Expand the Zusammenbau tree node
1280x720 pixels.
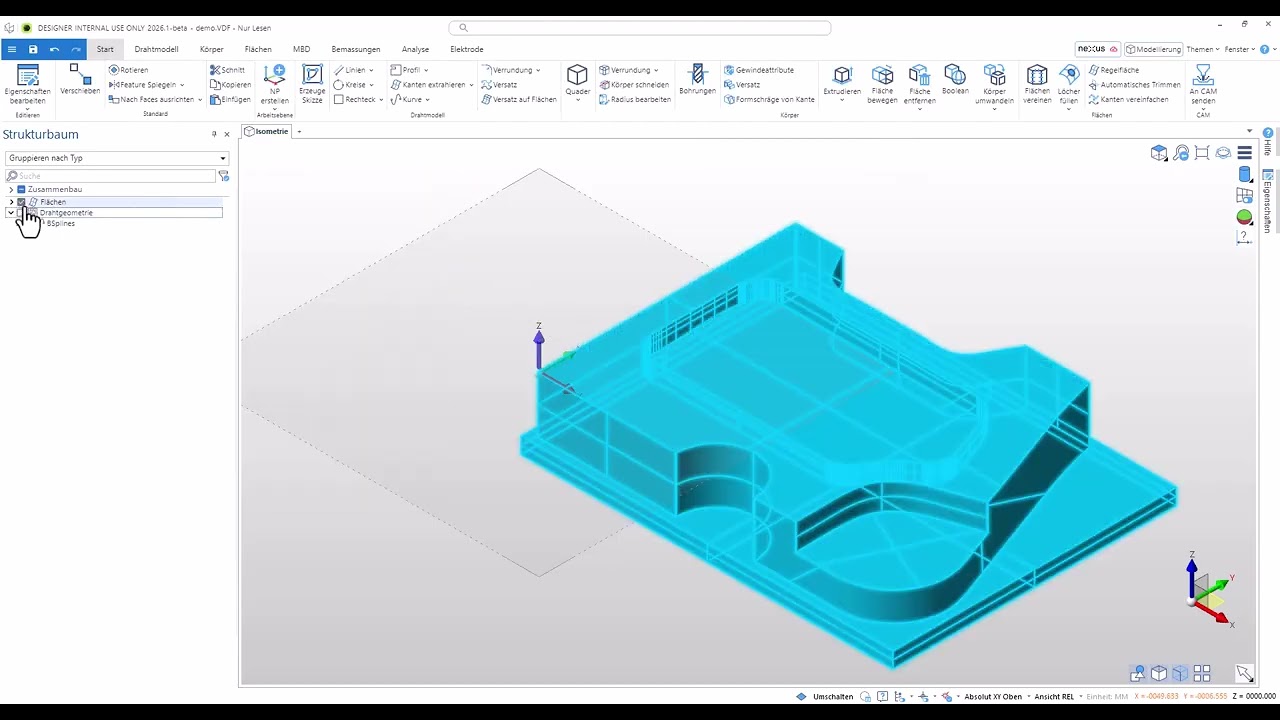point(11,189)
